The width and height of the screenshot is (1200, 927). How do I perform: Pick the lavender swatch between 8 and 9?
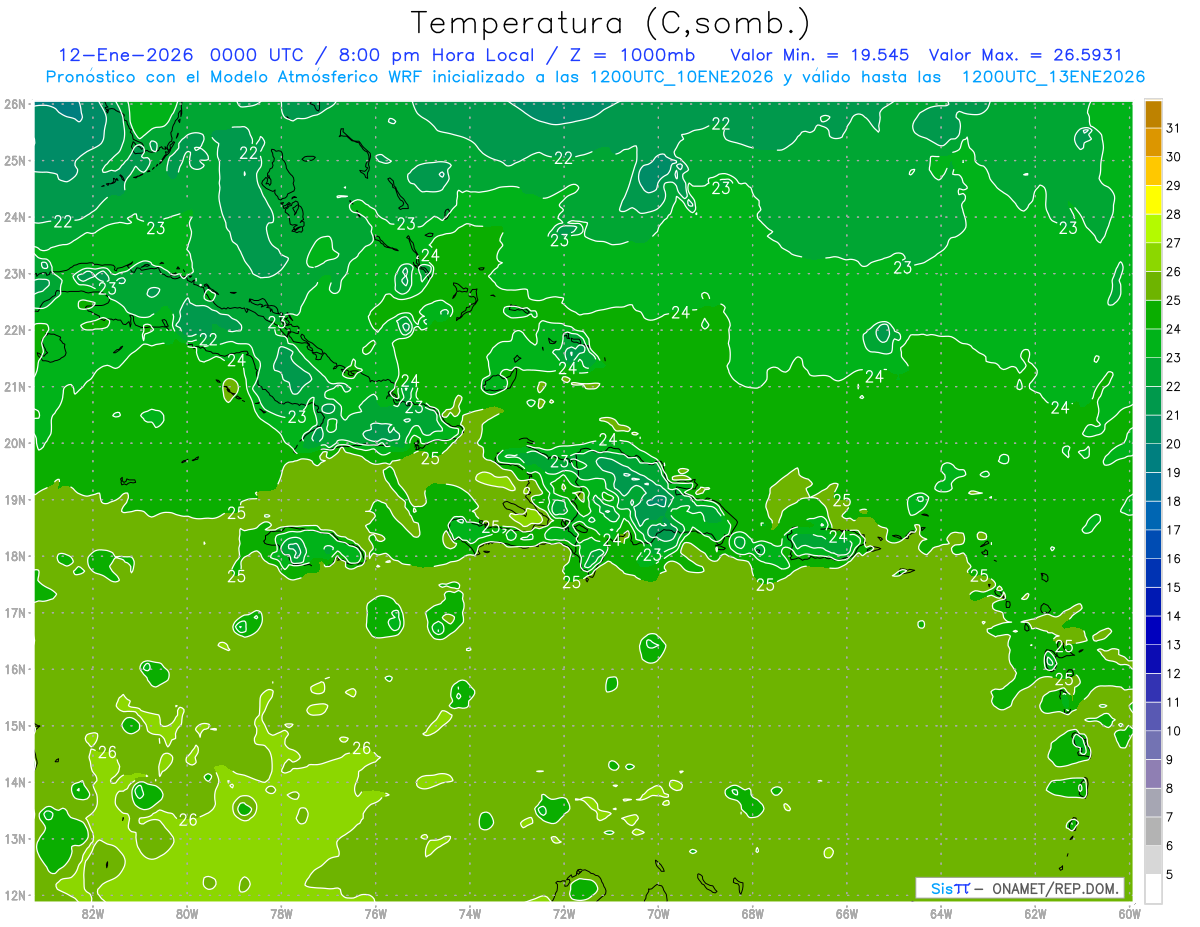pos(1153,774)
